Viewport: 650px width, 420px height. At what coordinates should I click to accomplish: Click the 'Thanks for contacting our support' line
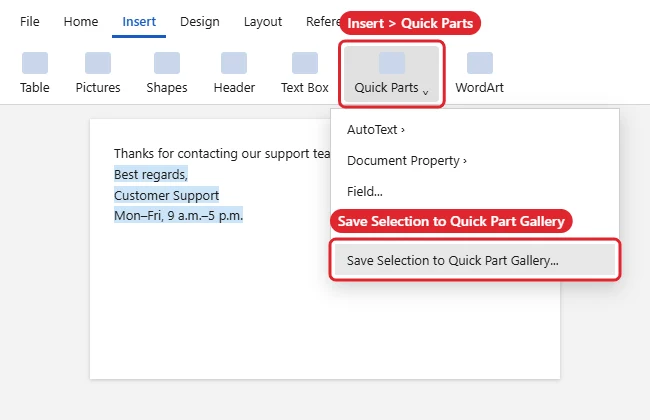[x=222, y=153]
